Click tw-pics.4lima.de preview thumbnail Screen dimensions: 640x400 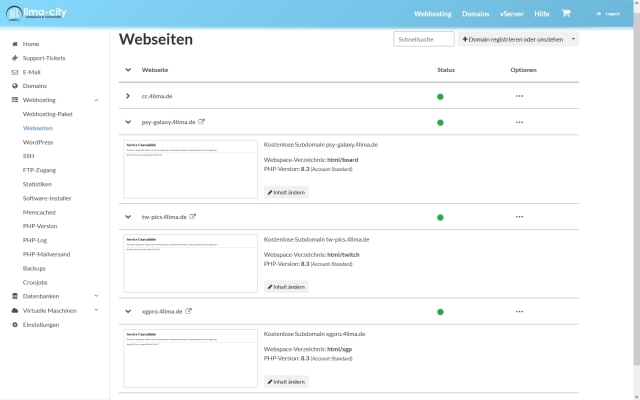(191, 264)
